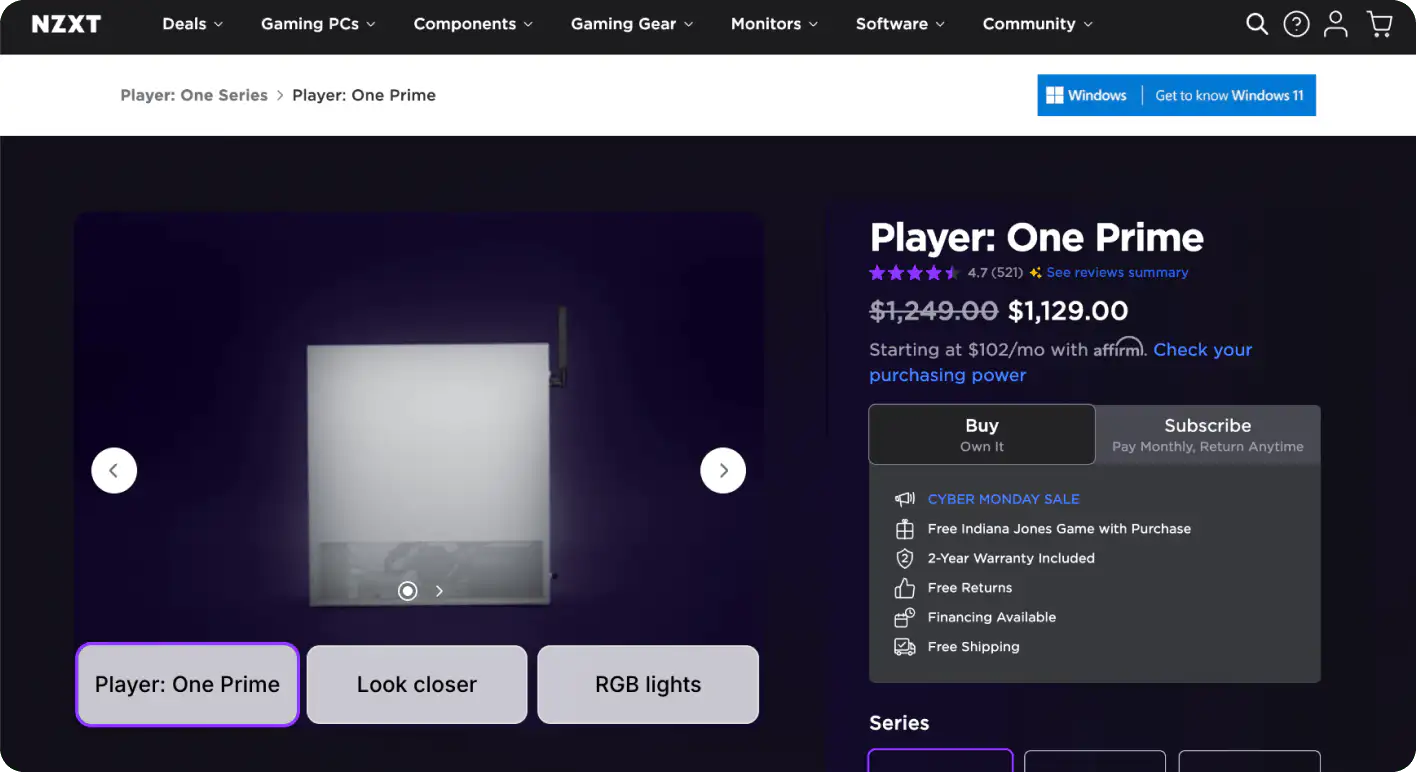Select the Buy Own It tab
This screenshot has height=772, width=1416.
tap(982, 434)
